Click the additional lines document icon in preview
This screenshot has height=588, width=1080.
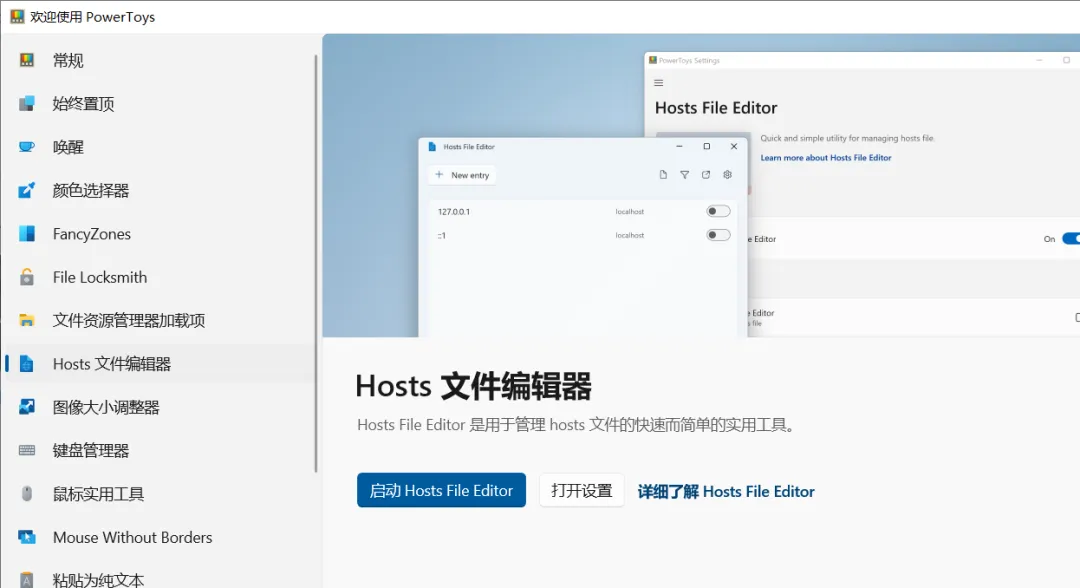point(663,175)
